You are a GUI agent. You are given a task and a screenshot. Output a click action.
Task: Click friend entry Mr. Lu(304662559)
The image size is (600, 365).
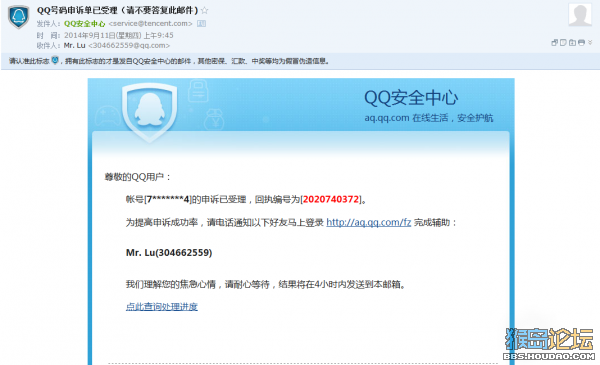tap(169, 253)
